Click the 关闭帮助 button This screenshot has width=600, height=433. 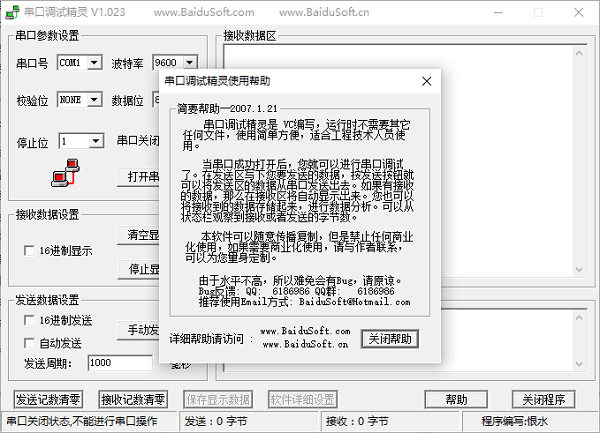pyautogui.click(x=390, y=339)
